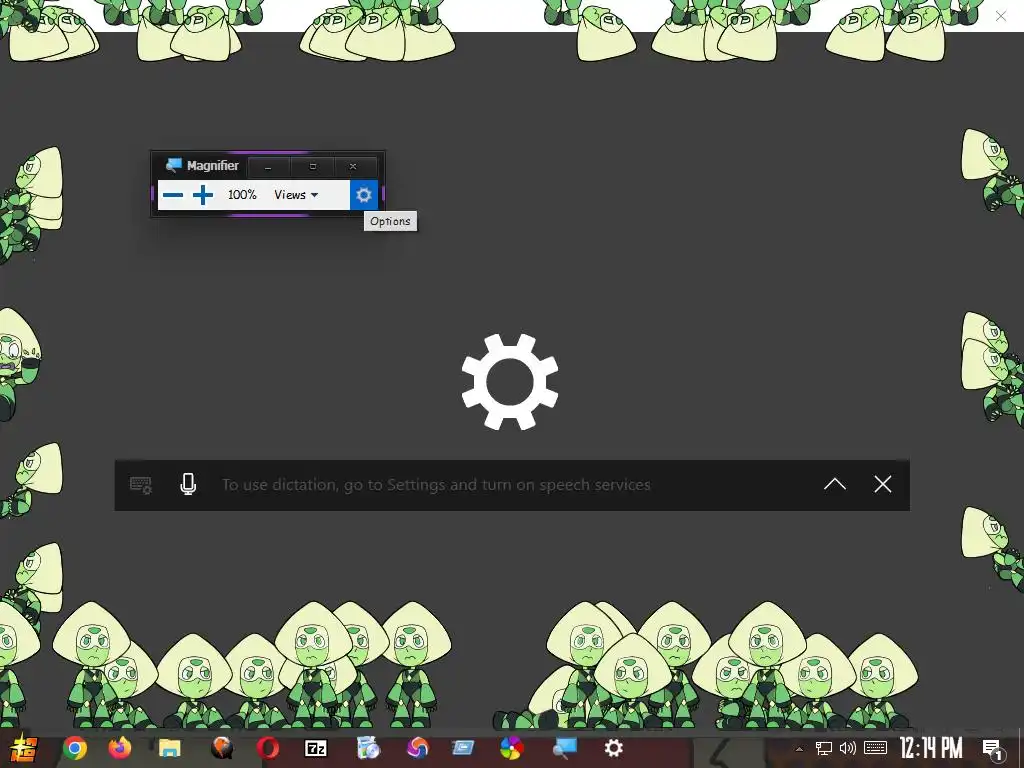Click the keyboard settings icon in dictation bar
The height and width of the screenshot is (768, 1024).
point(141,485)
